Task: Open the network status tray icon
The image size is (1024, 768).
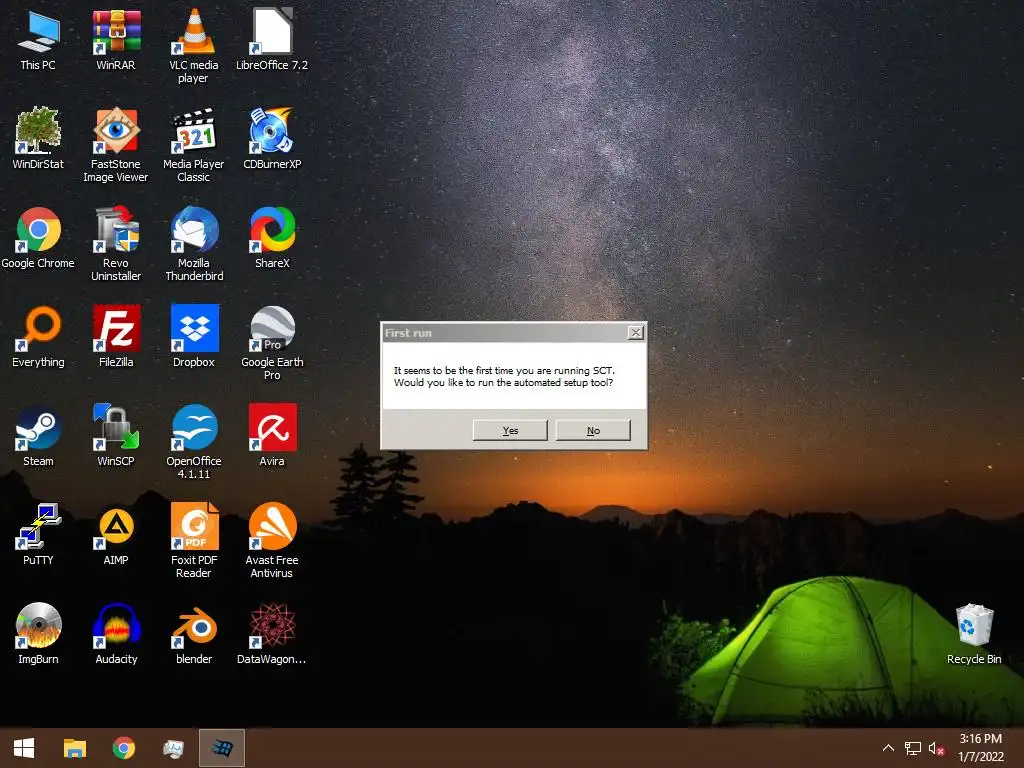Action: pyautogui.click(x=912, y=748)
